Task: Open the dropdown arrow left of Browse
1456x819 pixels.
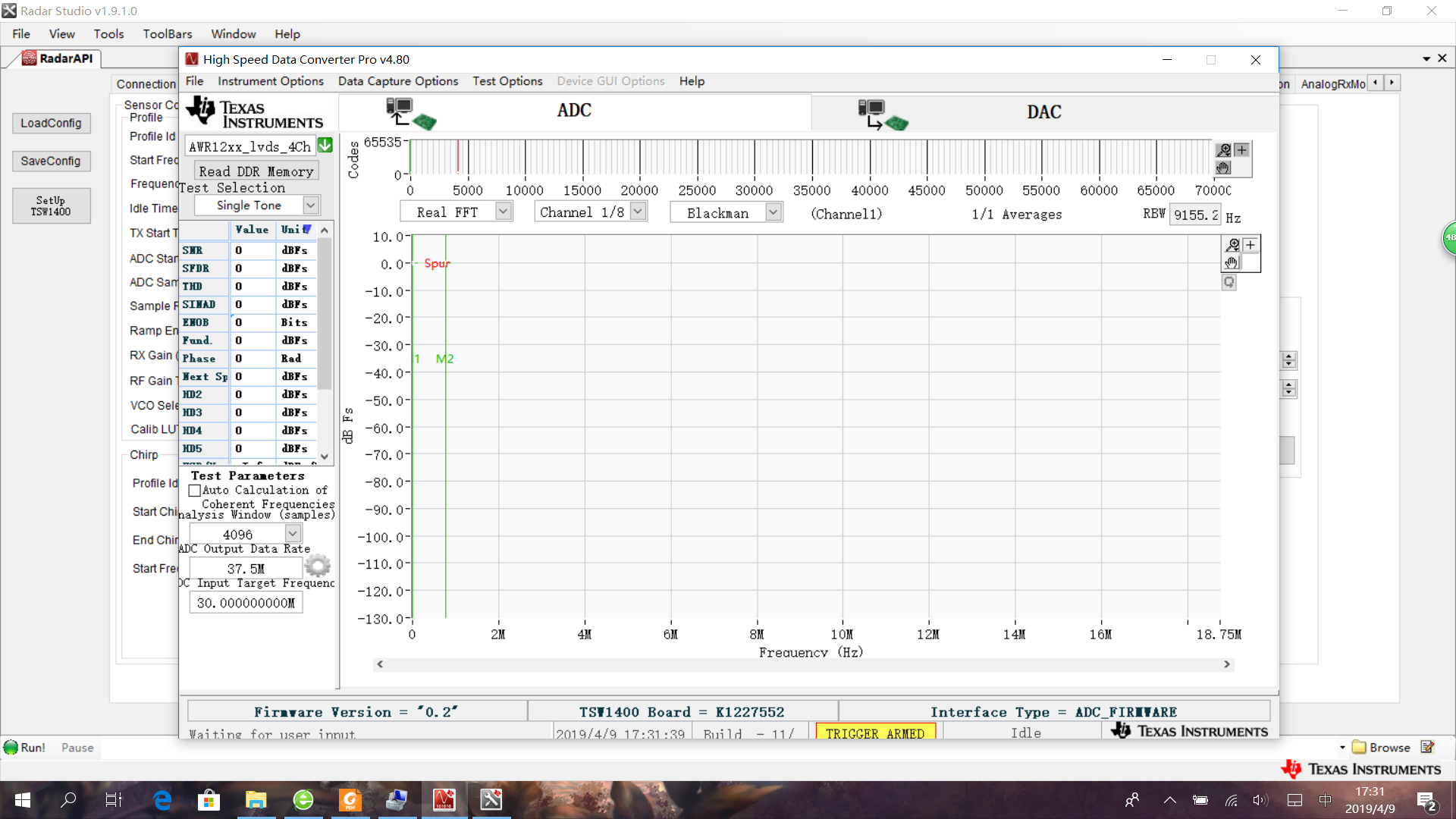Action: [1342, 747]
